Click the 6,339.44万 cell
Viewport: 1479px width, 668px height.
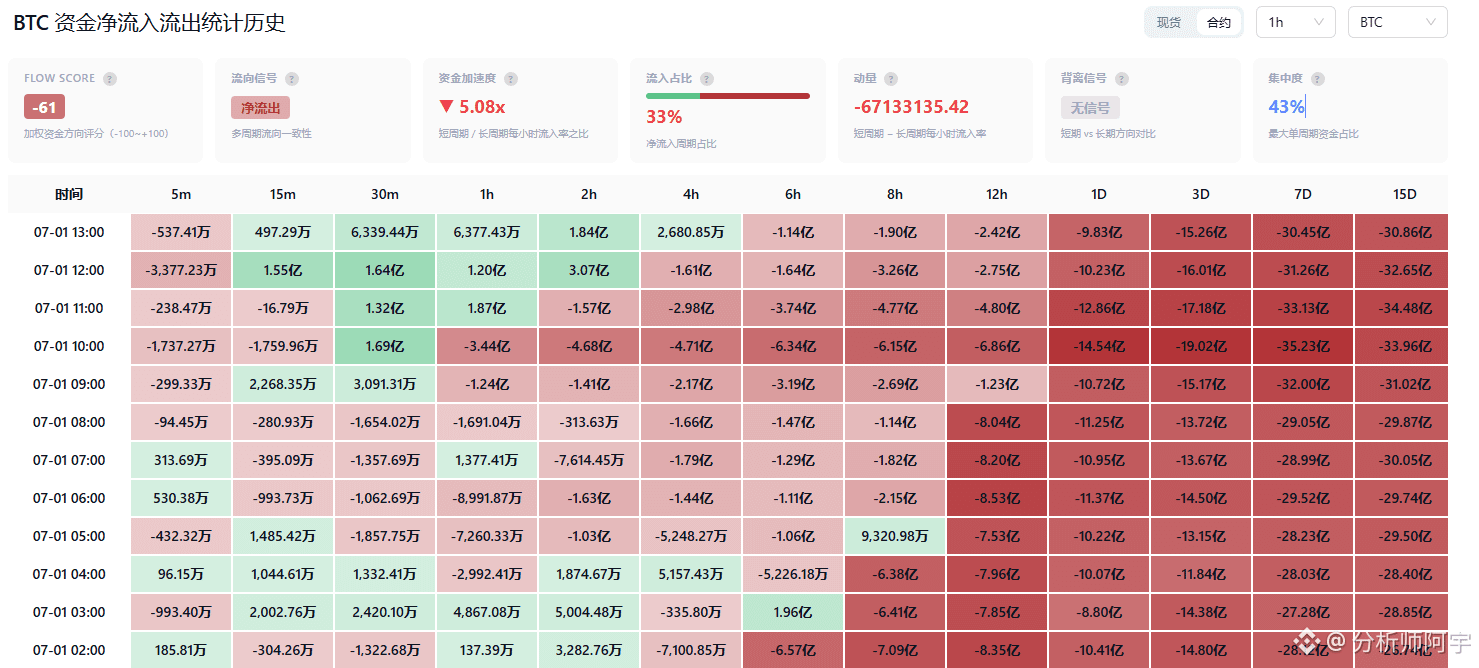pos(385,232)
